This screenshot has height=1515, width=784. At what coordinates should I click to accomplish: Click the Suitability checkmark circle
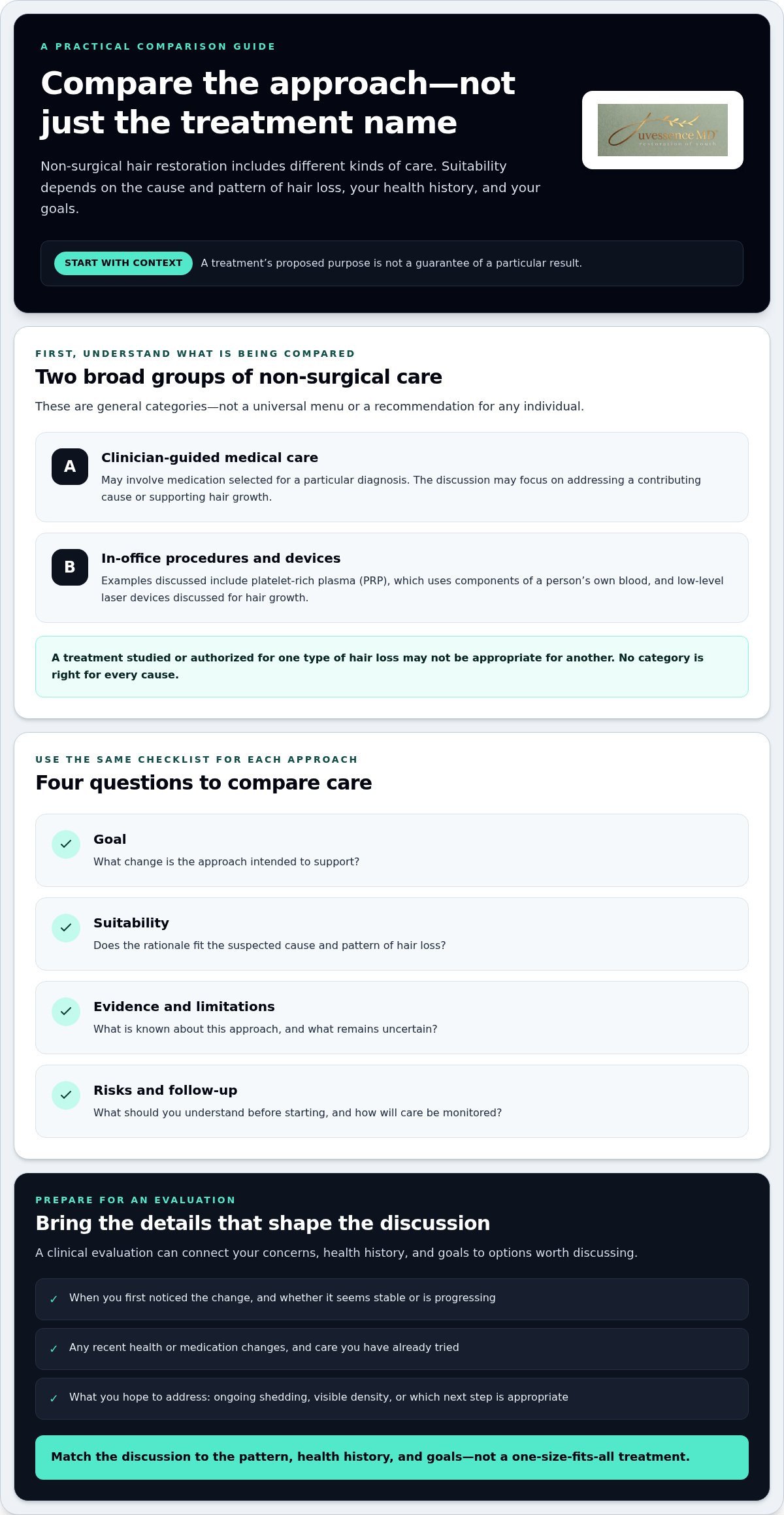[x=66, y=928]
